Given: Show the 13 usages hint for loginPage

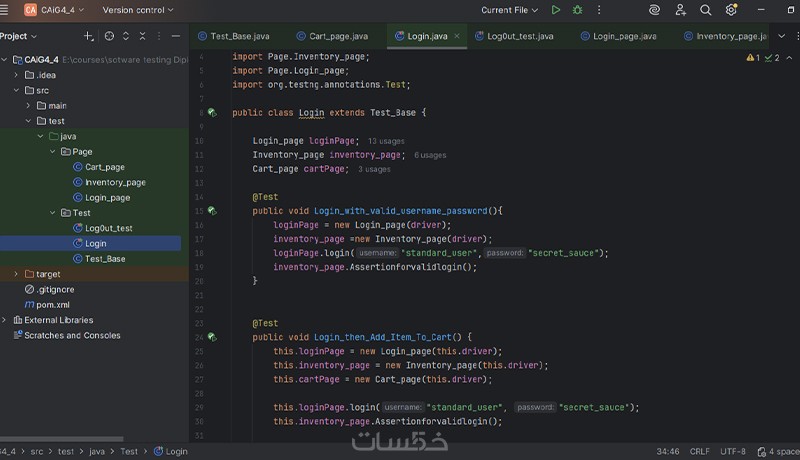Looking at the screenshot, I should (386, 141).
